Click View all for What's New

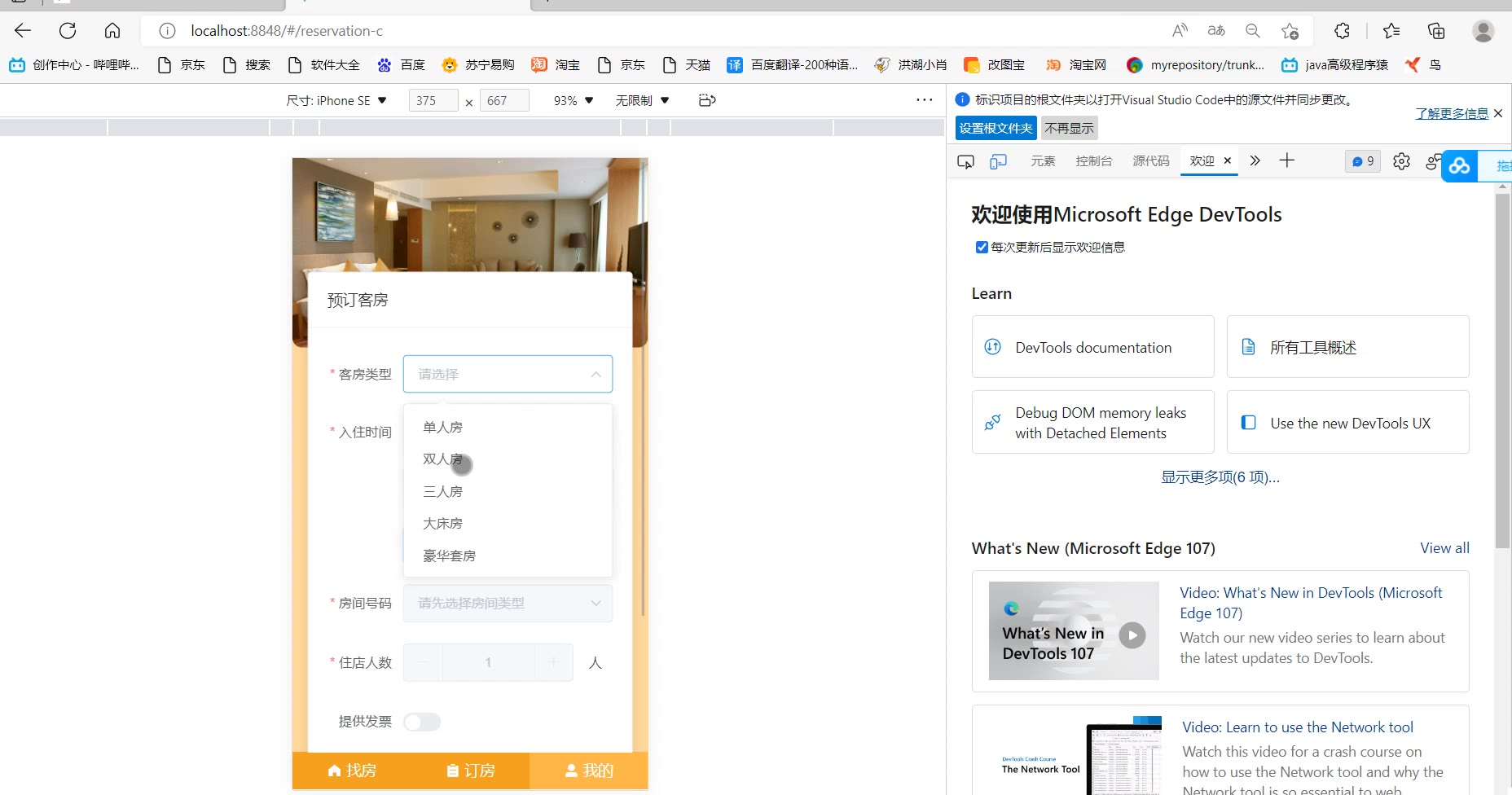[x=1444, y=548]
